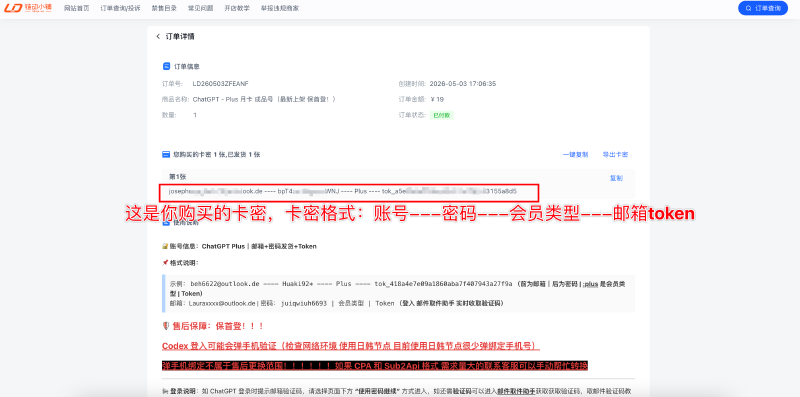
Task: Click 一键复制 to copy all cards
Action: 575,154
